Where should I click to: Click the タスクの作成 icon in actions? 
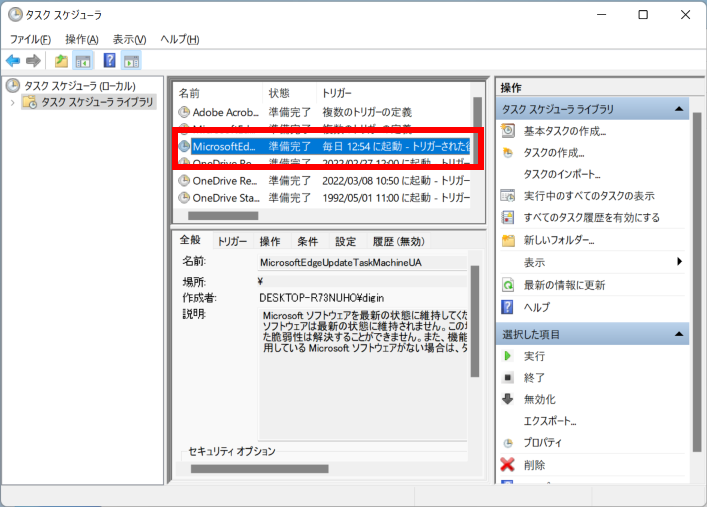click(x=508, y=153)
